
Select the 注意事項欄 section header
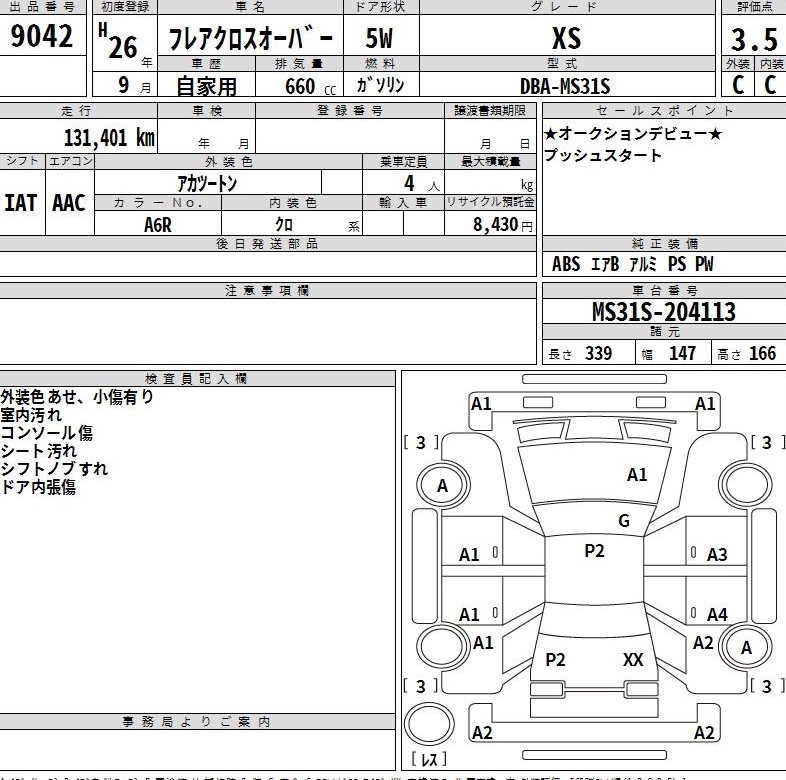267,290
